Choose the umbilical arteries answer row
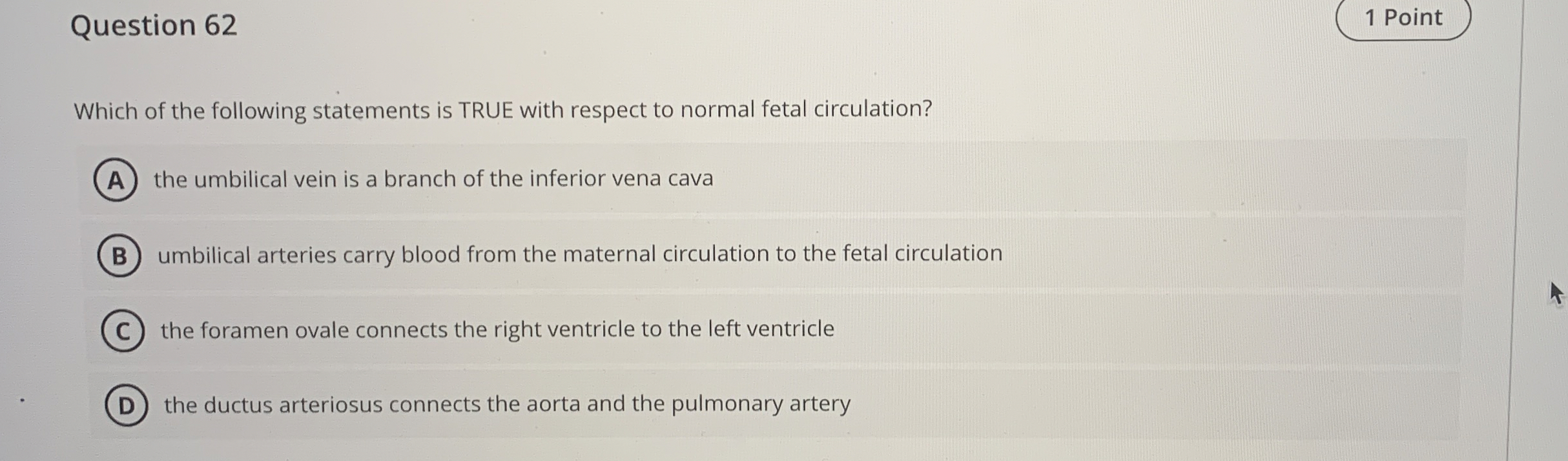The image size is (1568, 461). tap(580, 253)
